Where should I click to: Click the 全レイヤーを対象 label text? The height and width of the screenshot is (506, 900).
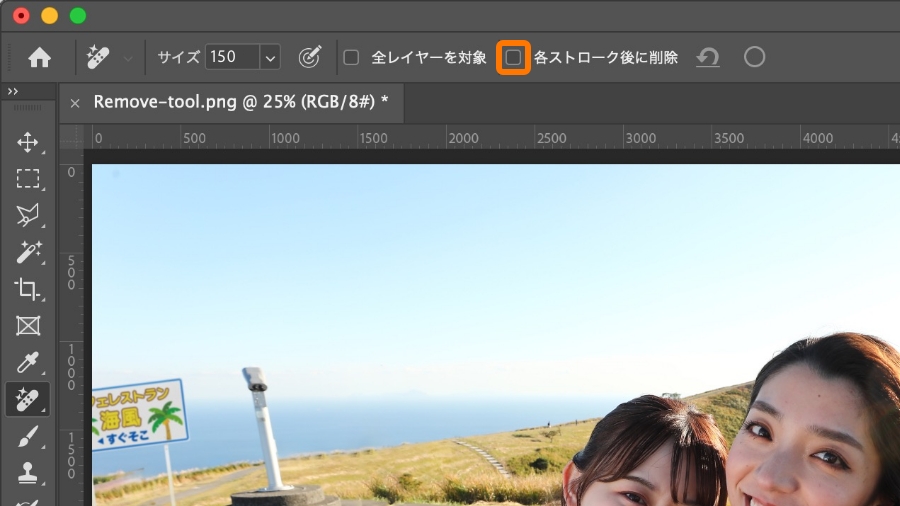[429, 57]
